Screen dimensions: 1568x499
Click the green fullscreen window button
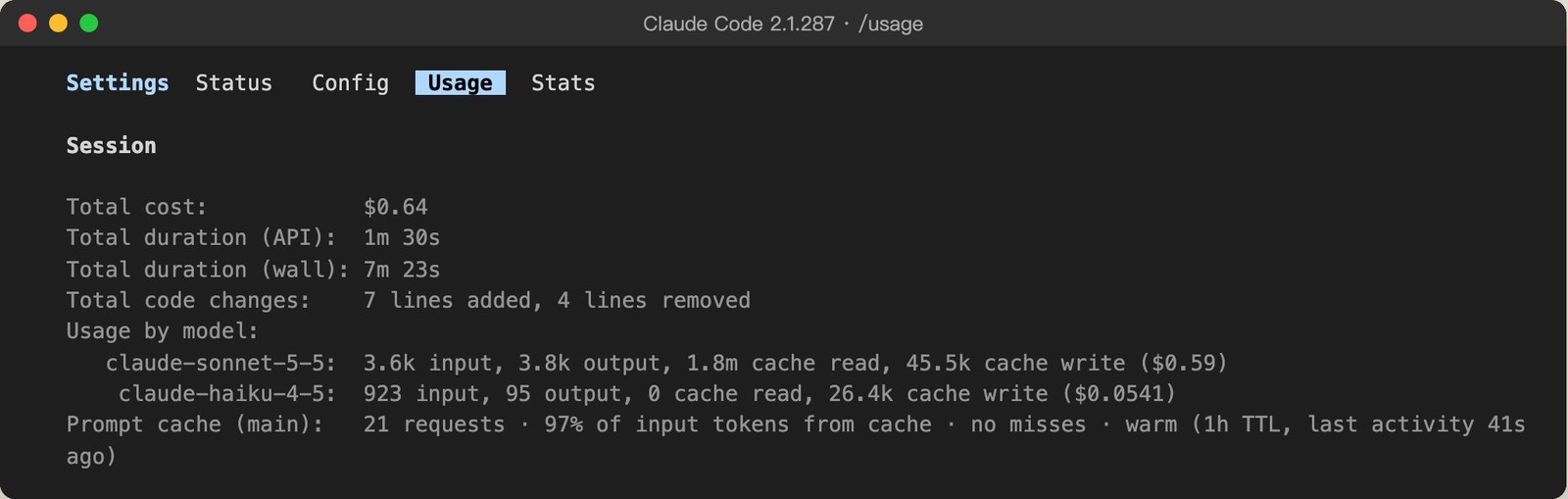pos(88,23)
